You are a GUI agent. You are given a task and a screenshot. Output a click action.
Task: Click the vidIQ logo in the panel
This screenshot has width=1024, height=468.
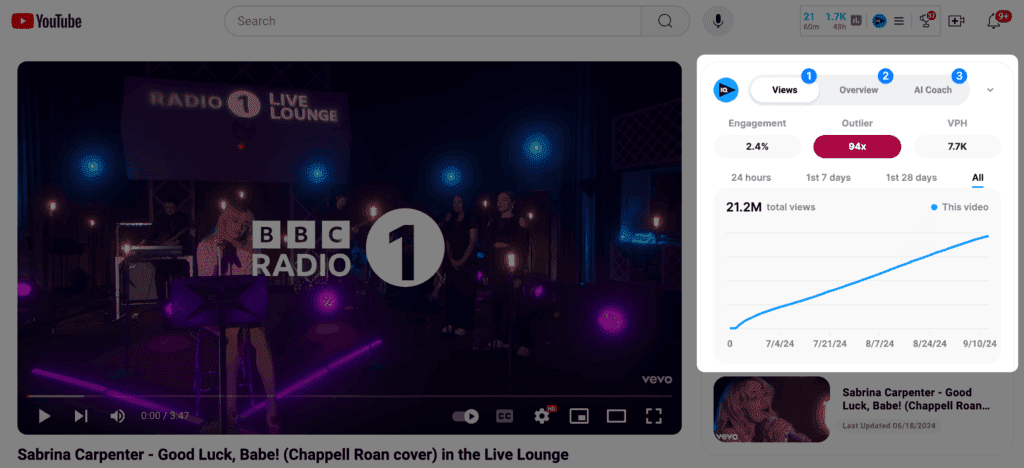pos(726,90)
